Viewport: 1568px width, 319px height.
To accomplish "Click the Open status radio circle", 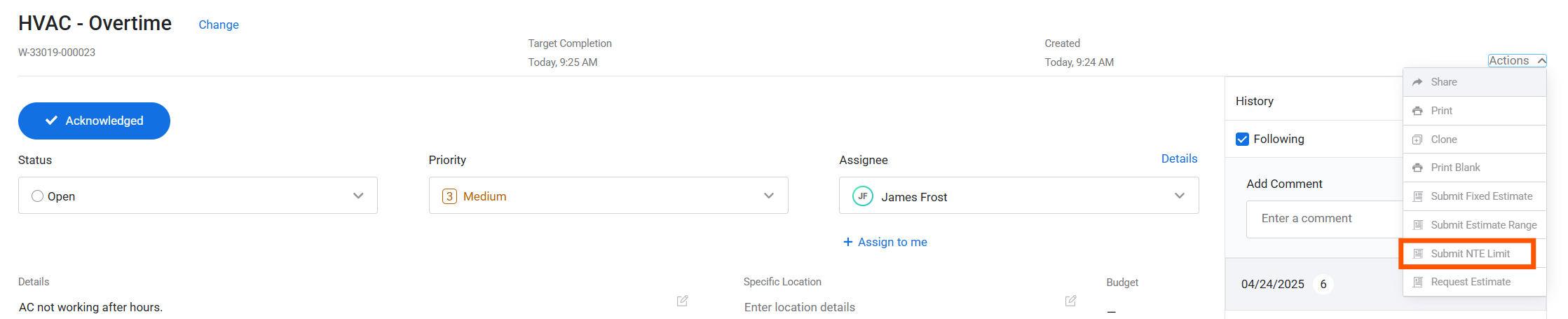I will [x=38, y=196].
